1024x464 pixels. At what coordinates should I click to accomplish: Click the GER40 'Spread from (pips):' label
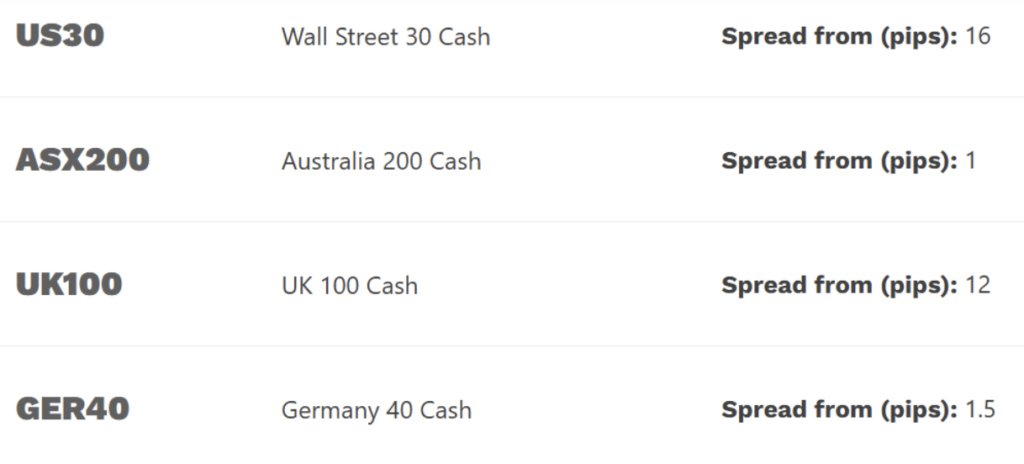point(839,410)
